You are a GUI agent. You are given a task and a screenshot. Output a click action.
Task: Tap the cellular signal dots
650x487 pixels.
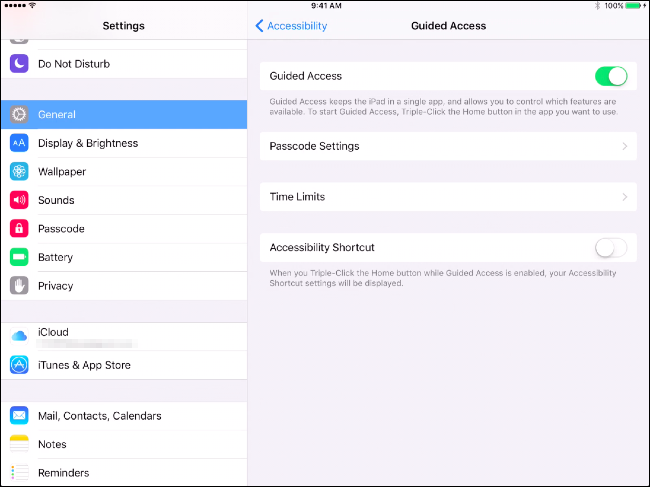(15, 5)
